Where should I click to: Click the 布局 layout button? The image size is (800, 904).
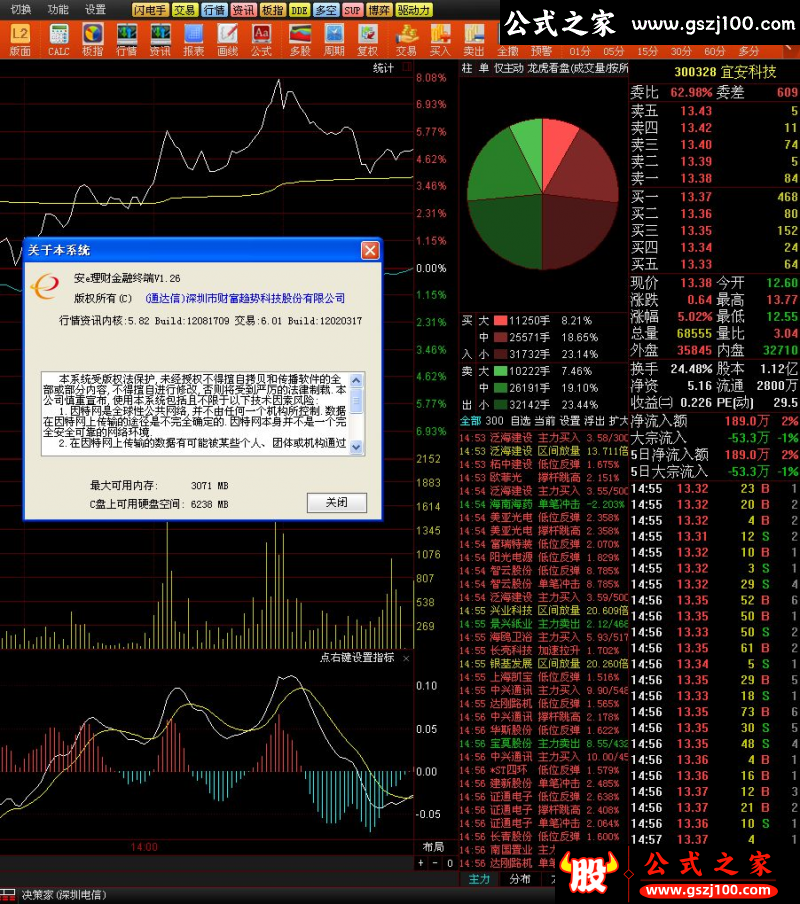(x=433, y=847)
